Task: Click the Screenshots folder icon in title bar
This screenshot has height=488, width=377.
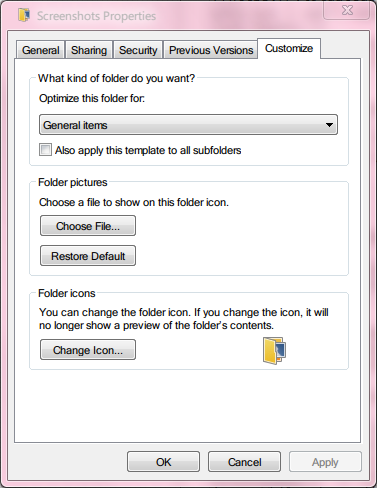Action: [24, 15]
